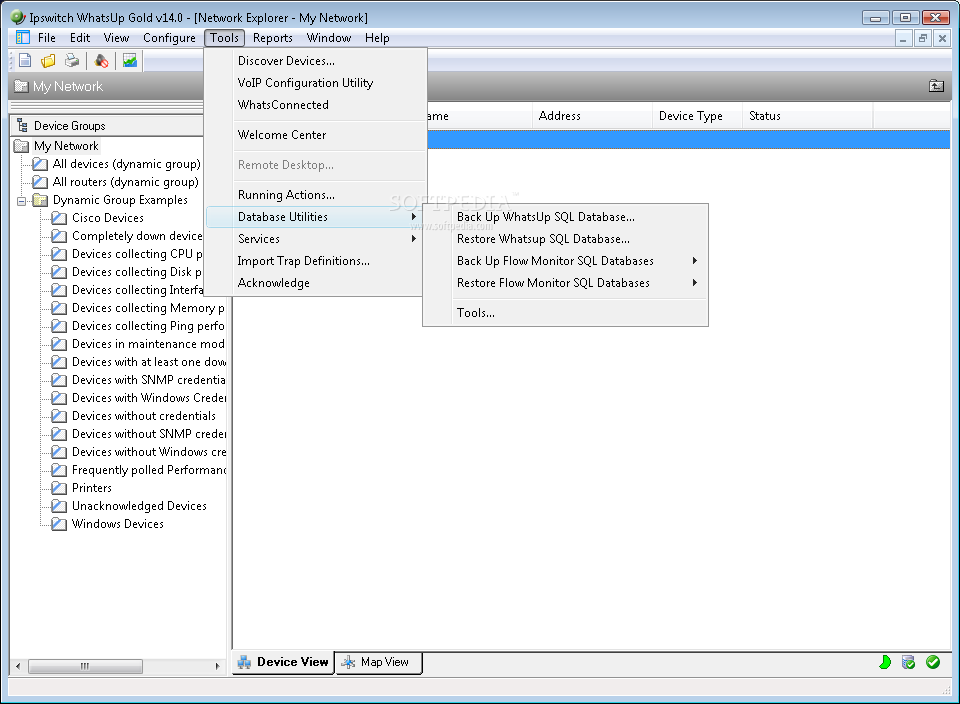Click the green polling status icon
This screenshot has height=704, width=960.
[x=885, y=662]
